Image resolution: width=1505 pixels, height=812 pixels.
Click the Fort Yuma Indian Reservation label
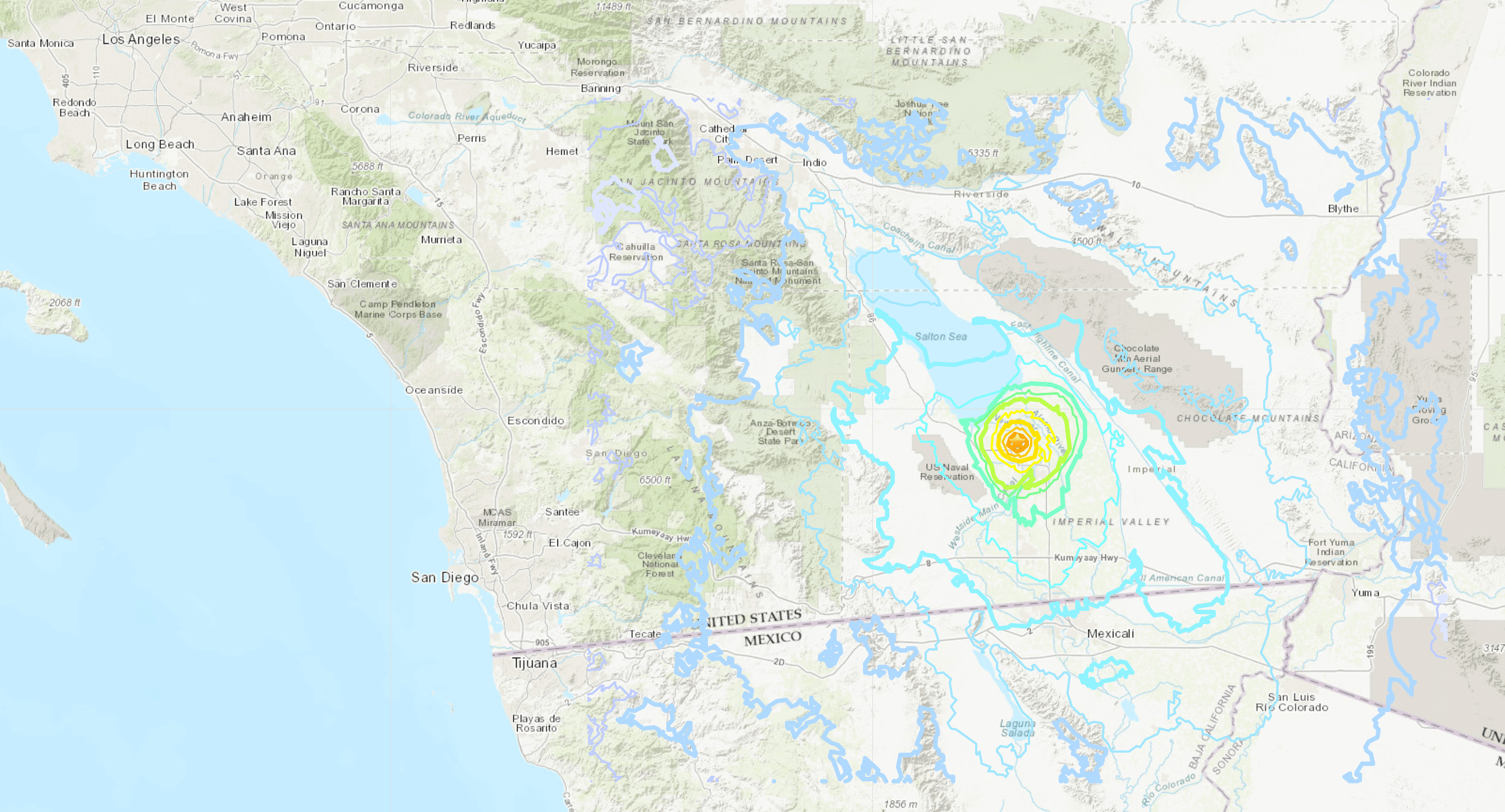coord(1331,552)
